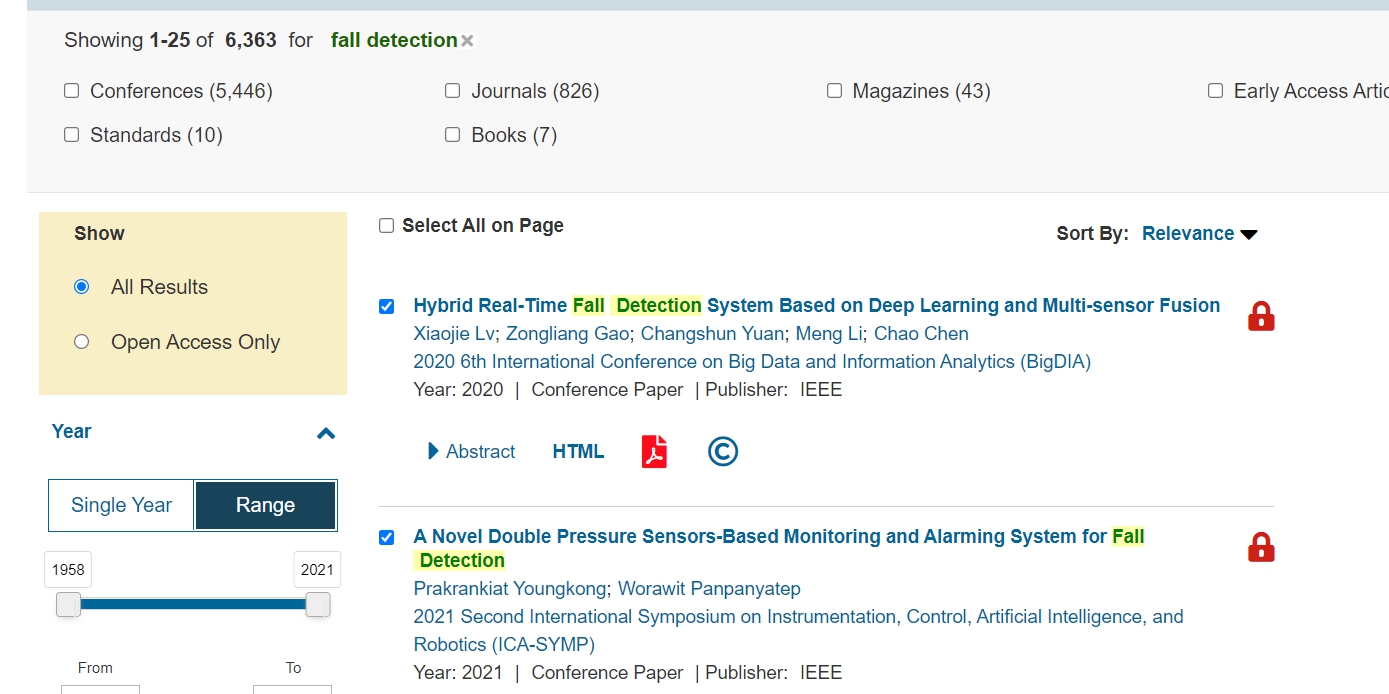This screenshot has width=1389, height=694.
Task: Collapse the Year filter section
Action: click(325, 433)
